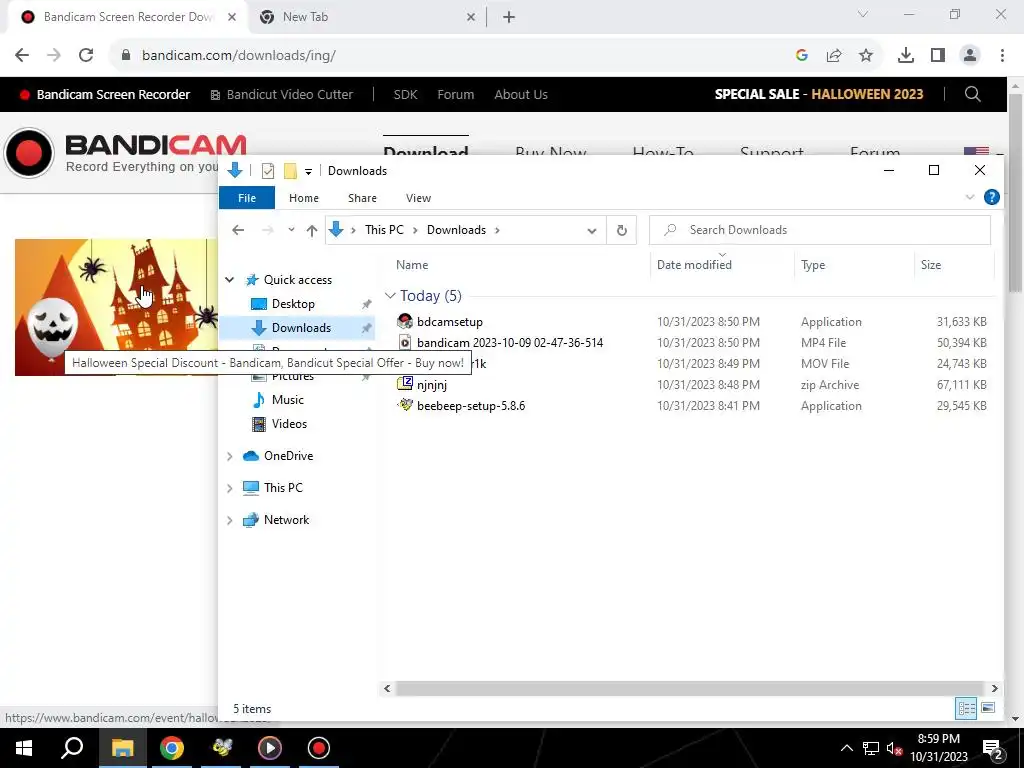The image size is (1024, 768).
Task: Click New folder icon in quick access toolbar
Action: click(x=290, y=171)
